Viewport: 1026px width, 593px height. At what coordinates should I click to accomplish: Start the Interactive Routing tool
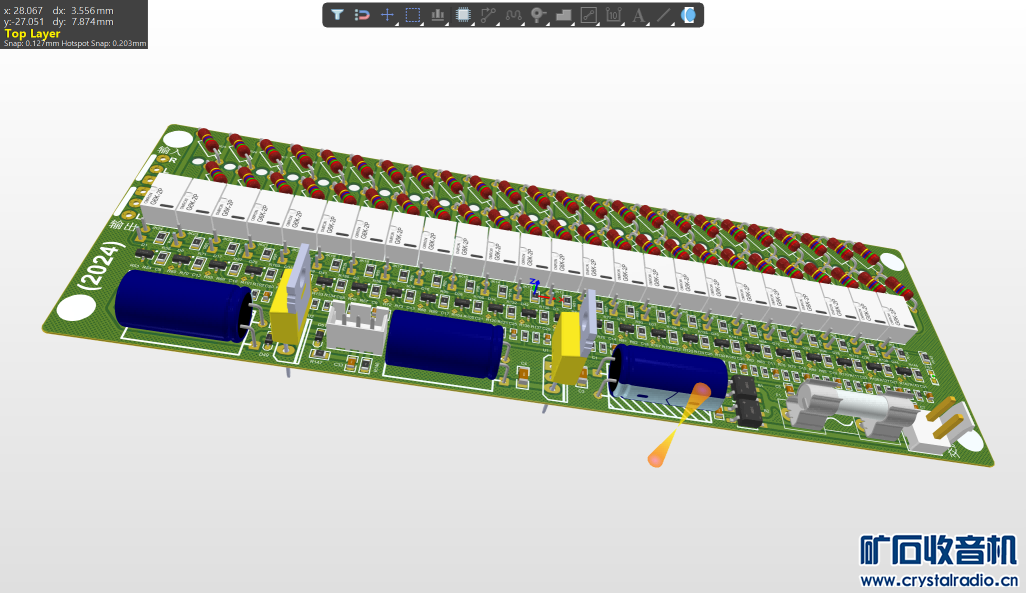click(x=488, y=15)
